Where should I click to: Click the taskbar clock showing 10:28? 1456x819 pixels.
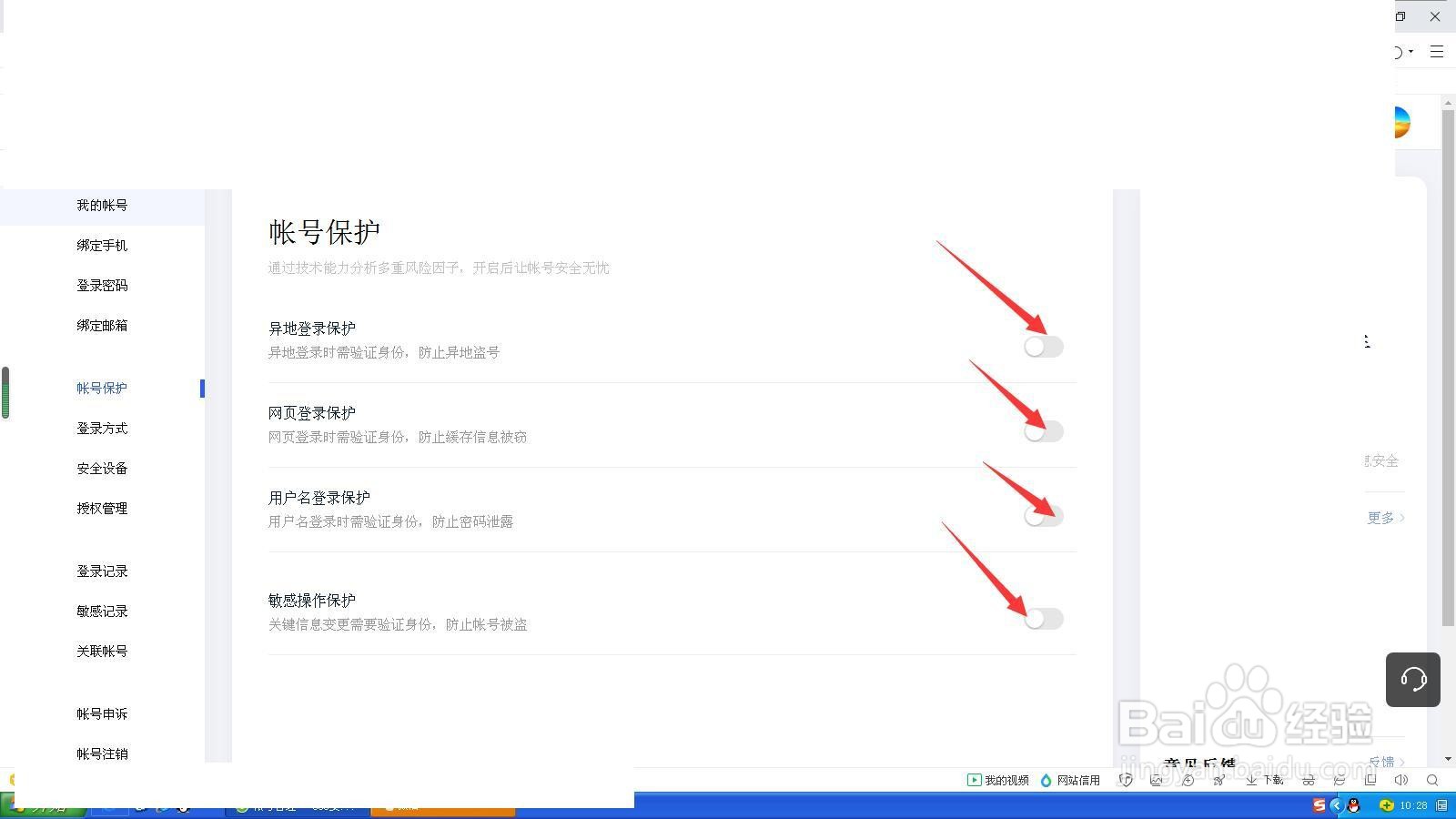pos(1413,805)
